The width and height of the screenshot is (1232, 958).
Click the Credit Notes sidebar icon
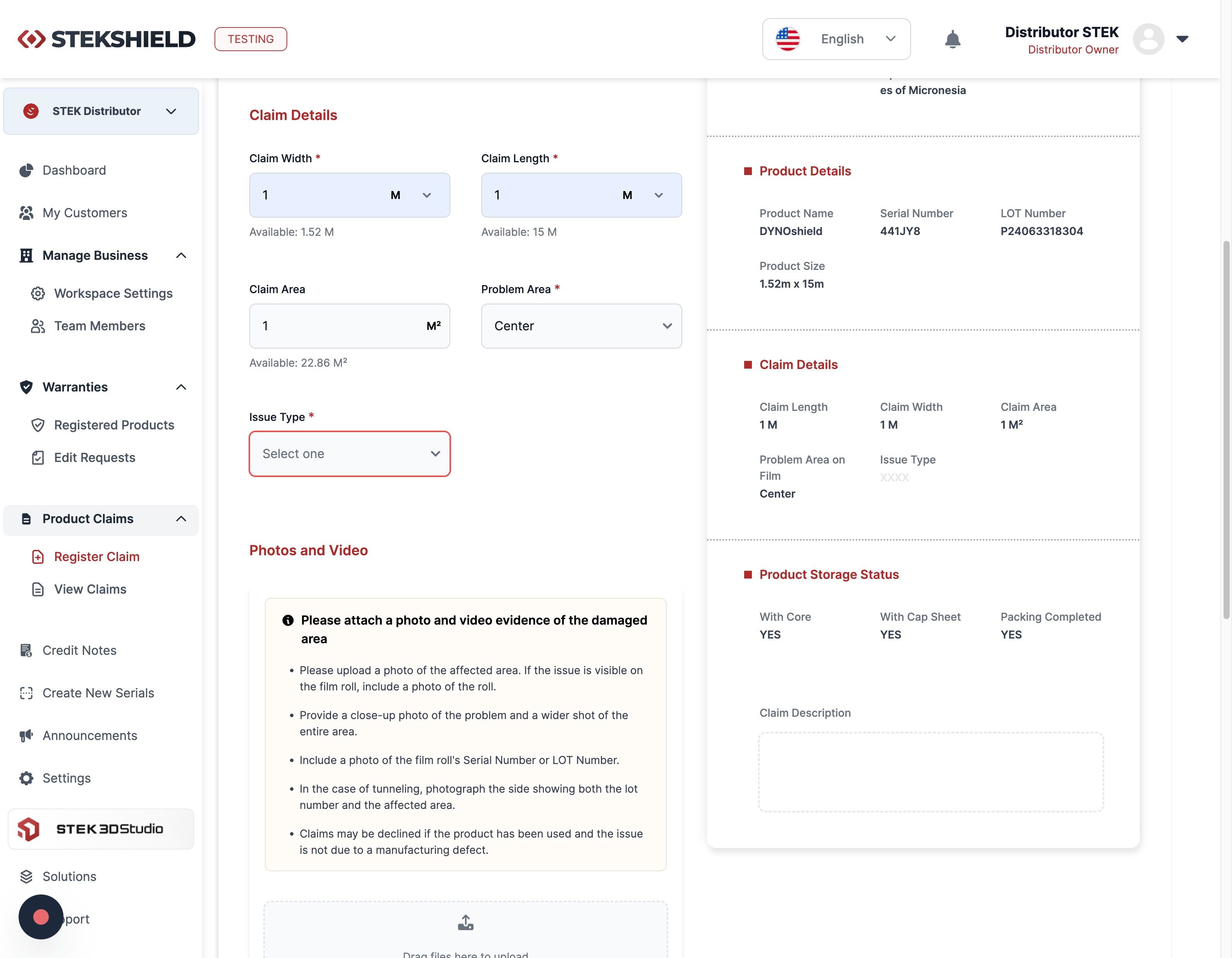pos(26,651)
